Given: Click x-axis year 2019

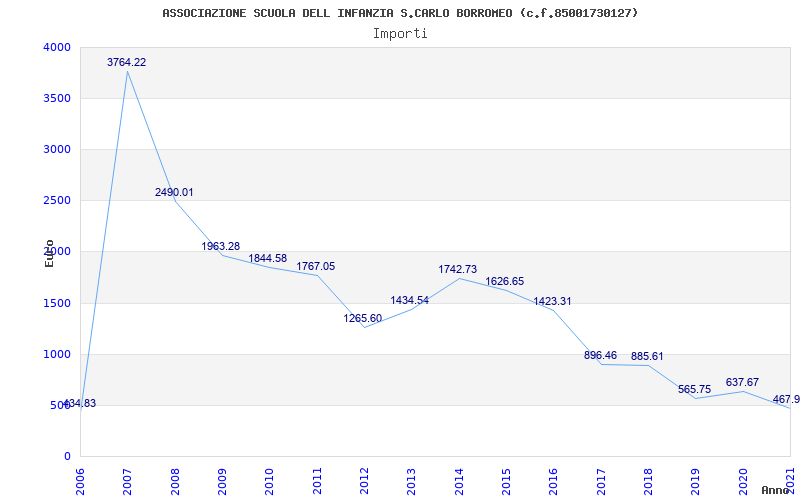Looking at the screenshot, I should coord(695,481).
